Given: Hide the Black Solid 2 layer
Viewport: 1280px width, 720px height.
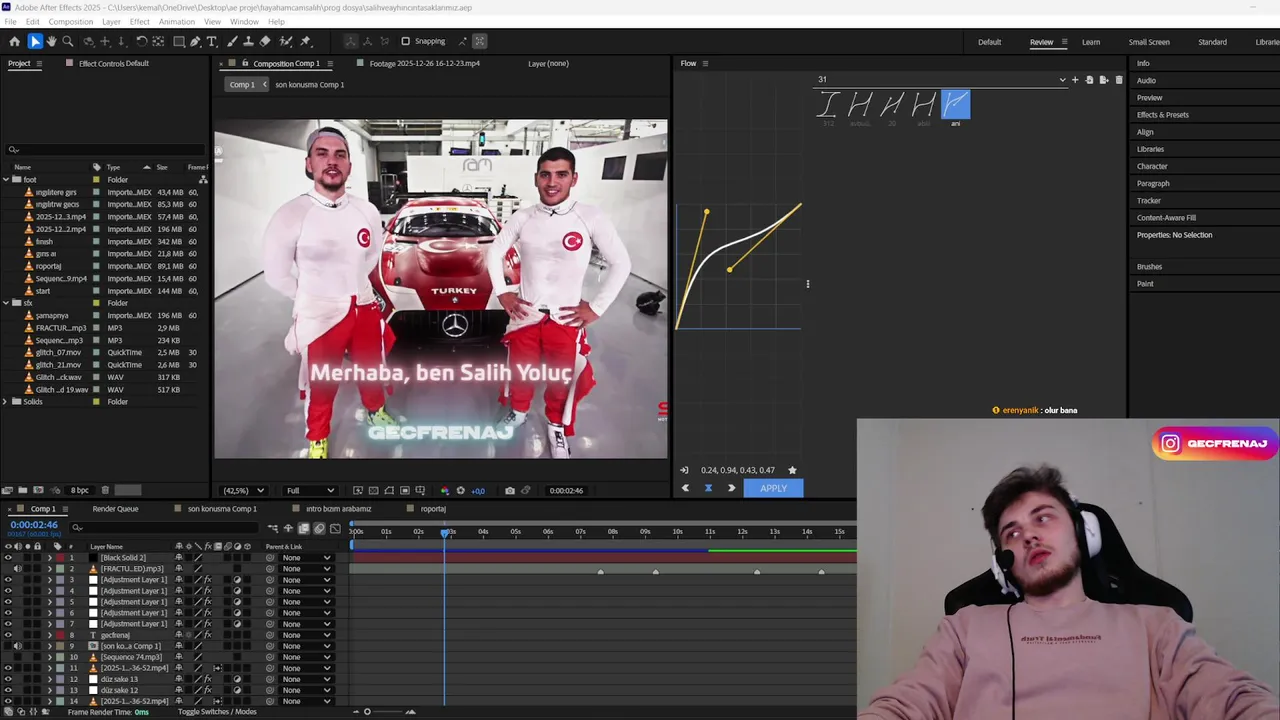Looking at the screenshot, I should [8, 558].
